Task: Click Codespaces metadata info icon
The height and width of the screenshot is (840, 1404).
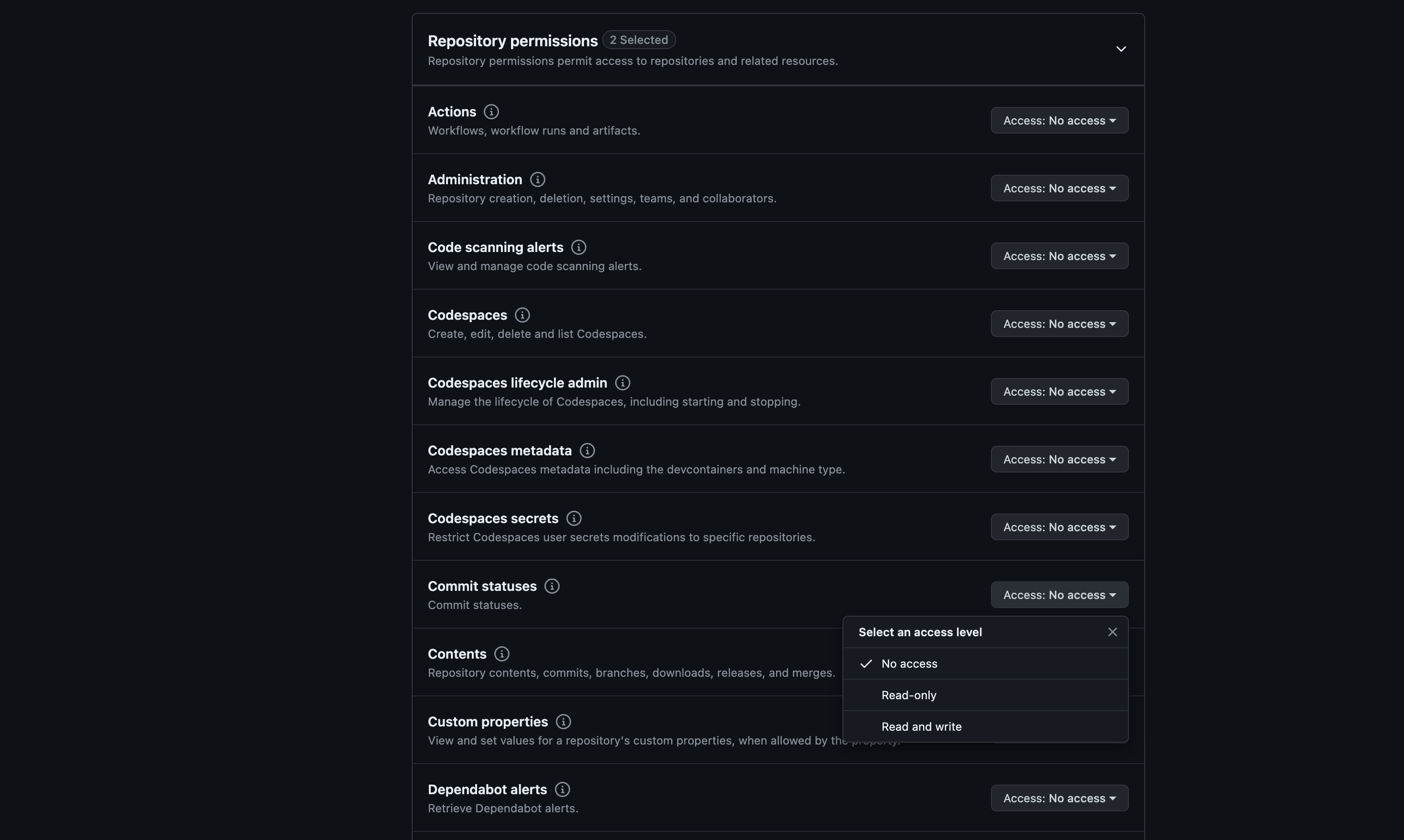Action: (587, 451)
